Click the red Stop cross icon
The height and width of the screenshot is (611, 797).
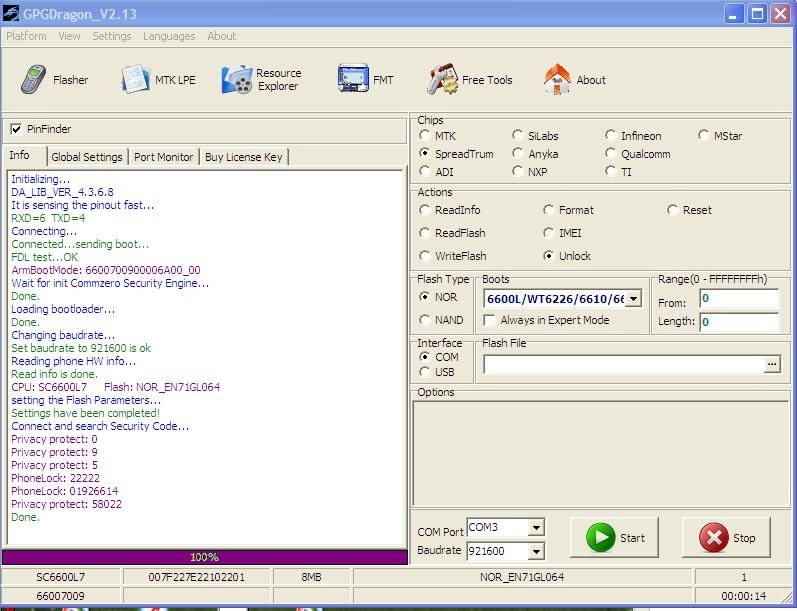(714, 537)
